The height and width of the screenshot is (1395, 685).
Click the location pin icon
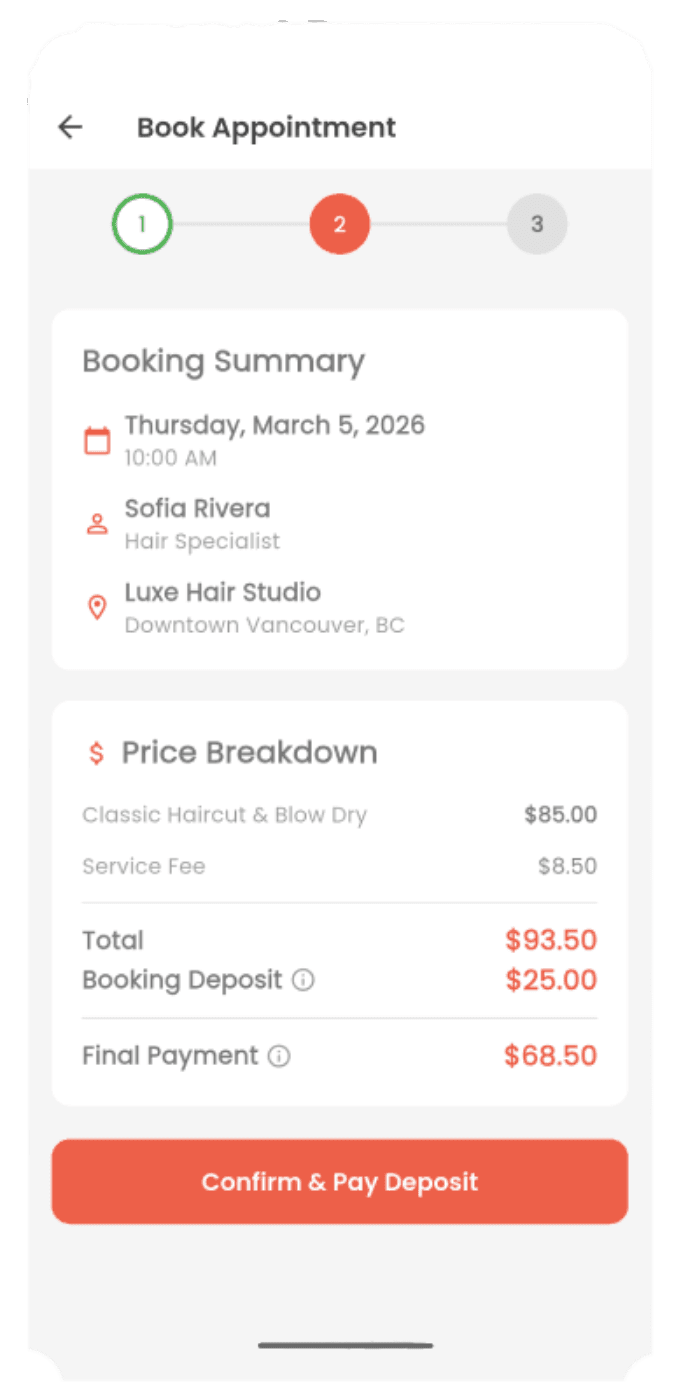[97, 607]
